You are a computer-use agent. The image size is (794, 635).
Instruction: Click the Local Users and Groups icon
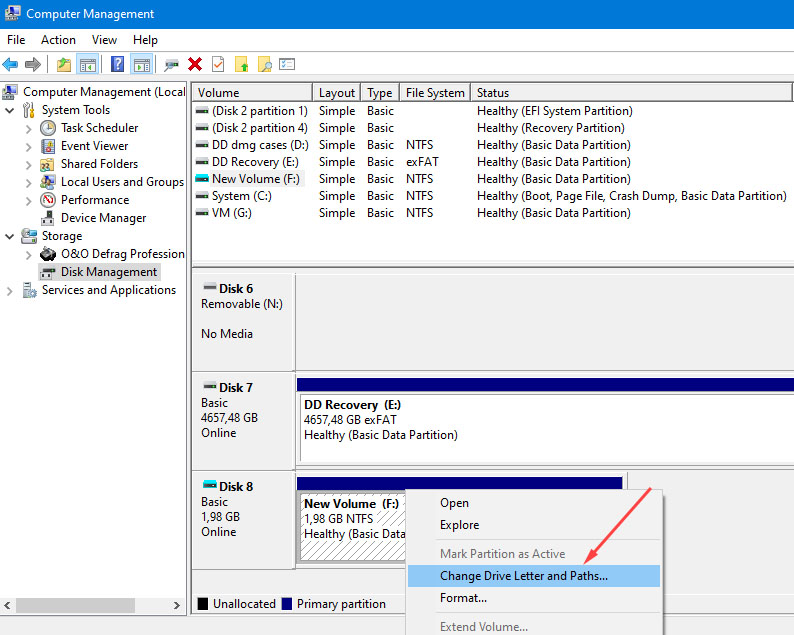(48, 182)
